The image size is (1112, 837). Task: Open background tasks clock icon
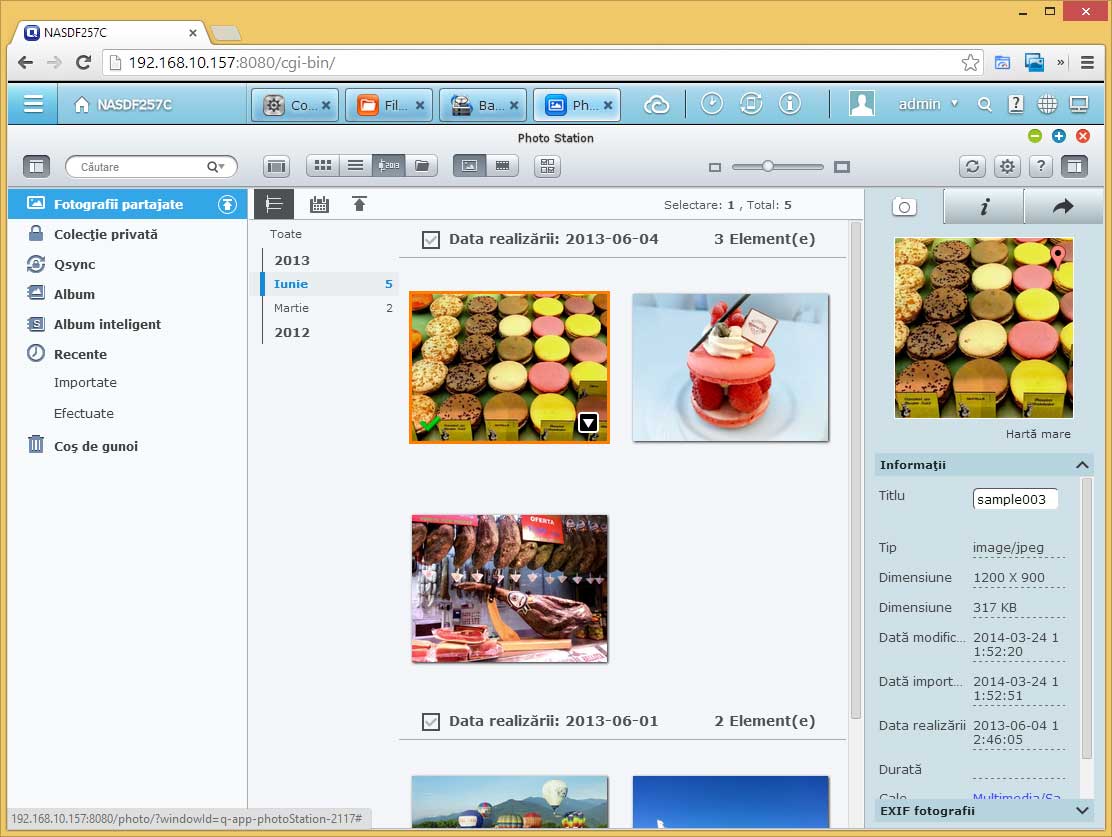pos(711,104)
